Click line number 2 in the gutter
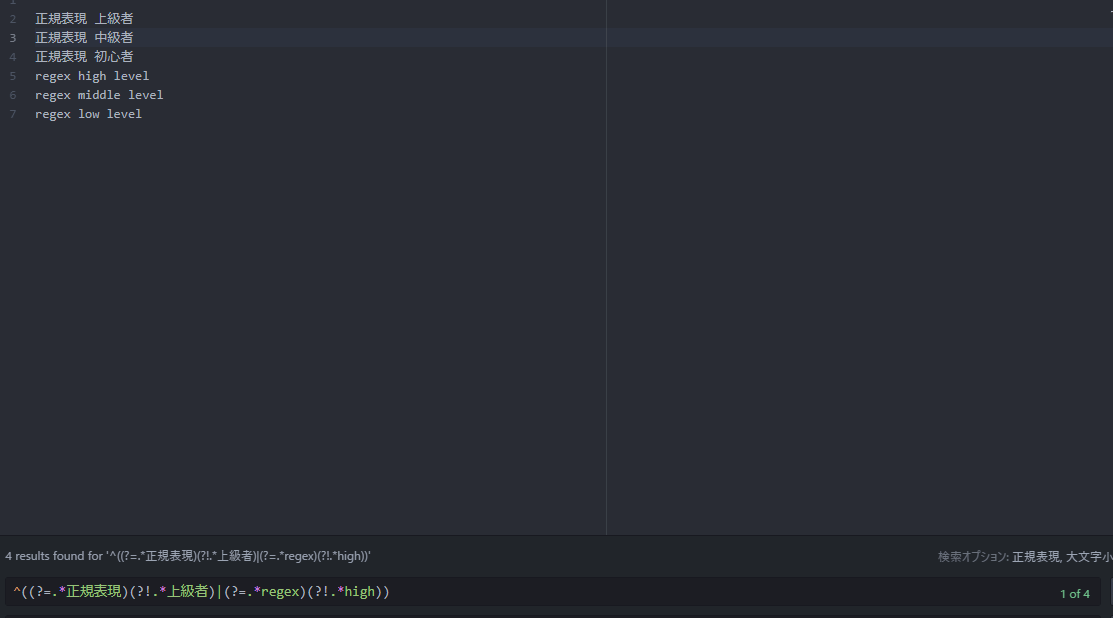 (13, 19)
